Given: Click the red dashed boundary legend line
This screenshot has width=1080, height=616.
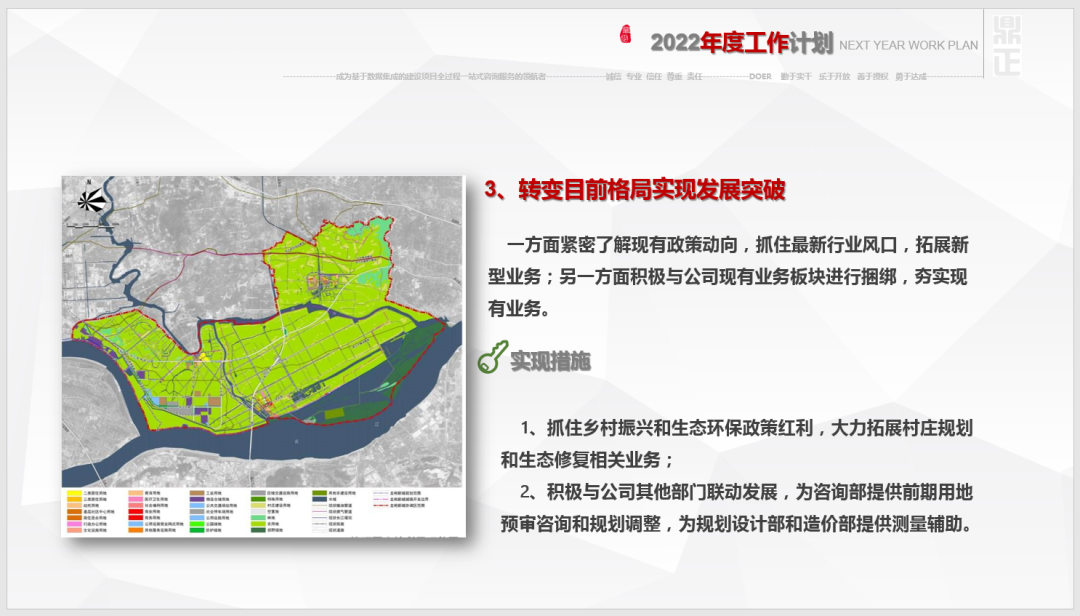Looking at the screenshot, I should point(382,506).
